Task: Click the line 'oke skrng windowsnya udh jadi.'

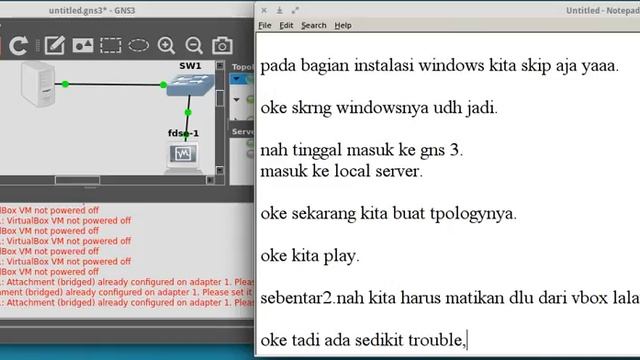Action: (379, 108)
